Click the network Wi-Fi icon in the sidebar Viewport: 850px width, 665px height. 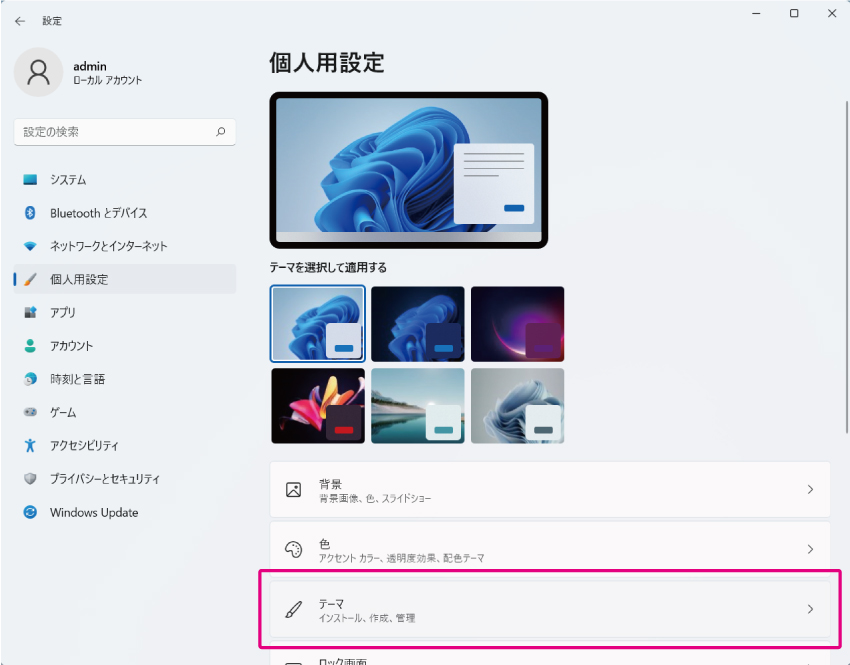30,246
